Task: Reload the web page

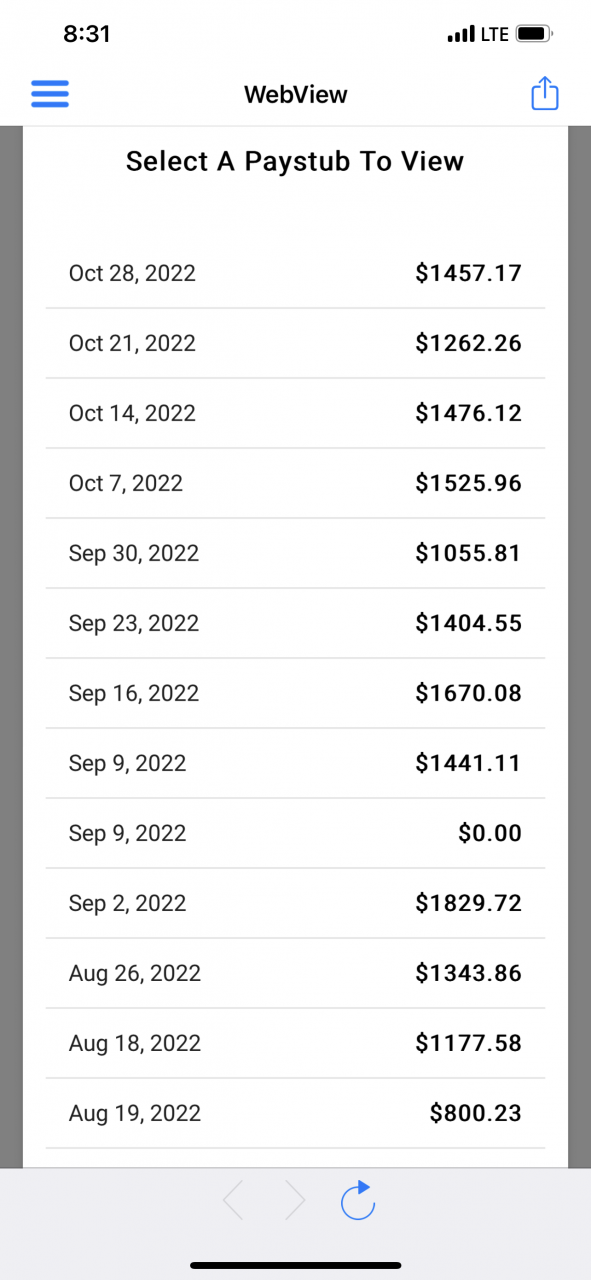Action: click(358, 1200)
